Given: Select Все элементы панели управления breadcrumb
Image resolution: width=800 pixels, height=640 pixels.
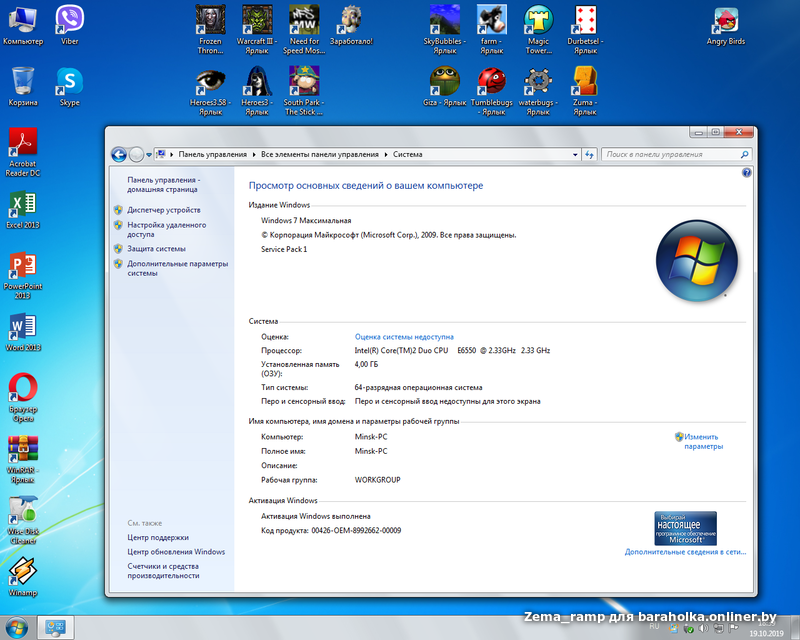Looking at the screenshot, I should pyautogui.click(x=320, y=154).
